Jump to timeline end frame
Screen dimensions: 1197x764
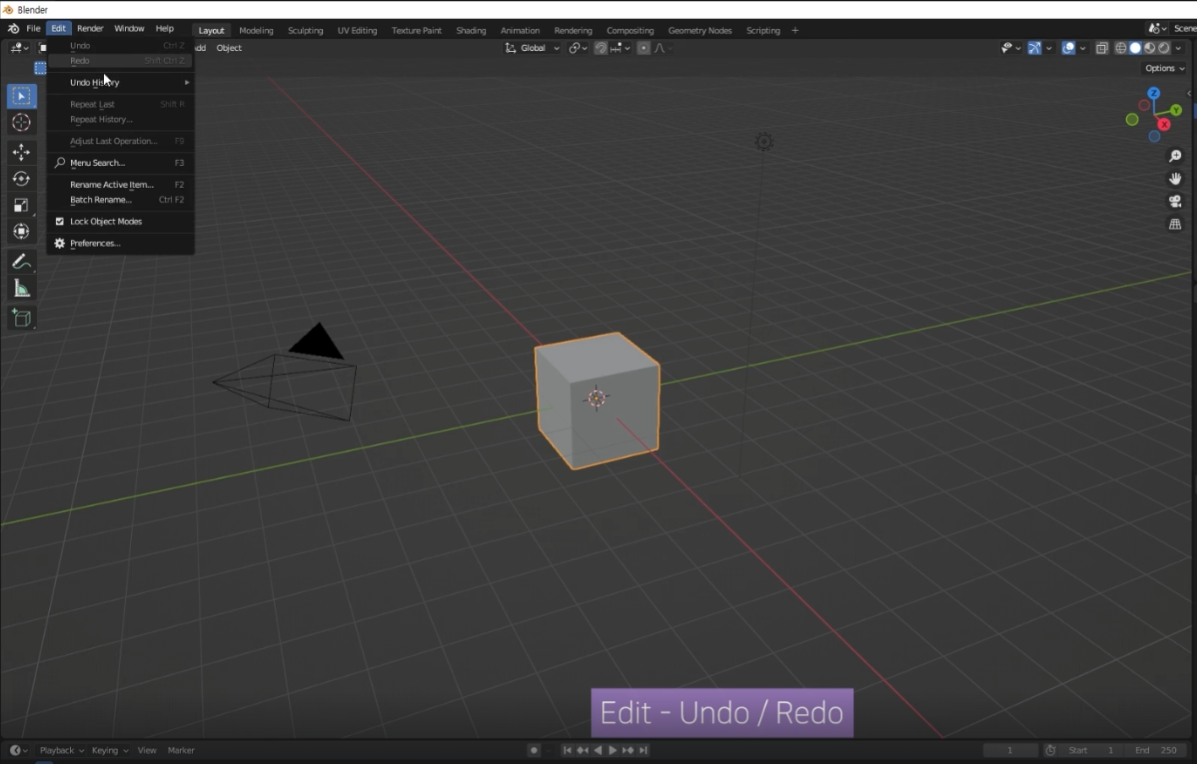coord(644,750)
